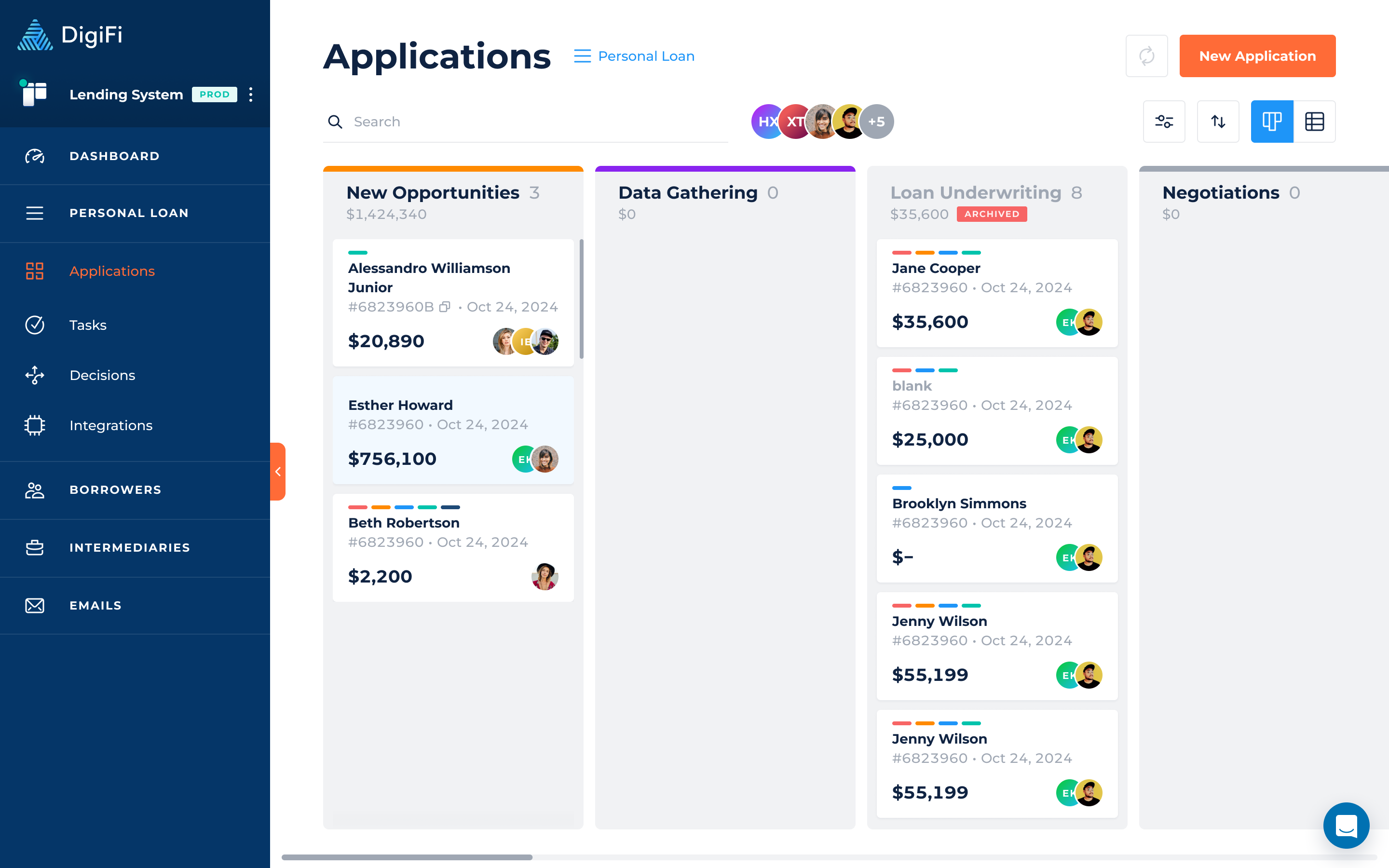This screenshot has height=868, width=1389.
Task: Open Lending System three-dot menu
Action: coord(251,95)
